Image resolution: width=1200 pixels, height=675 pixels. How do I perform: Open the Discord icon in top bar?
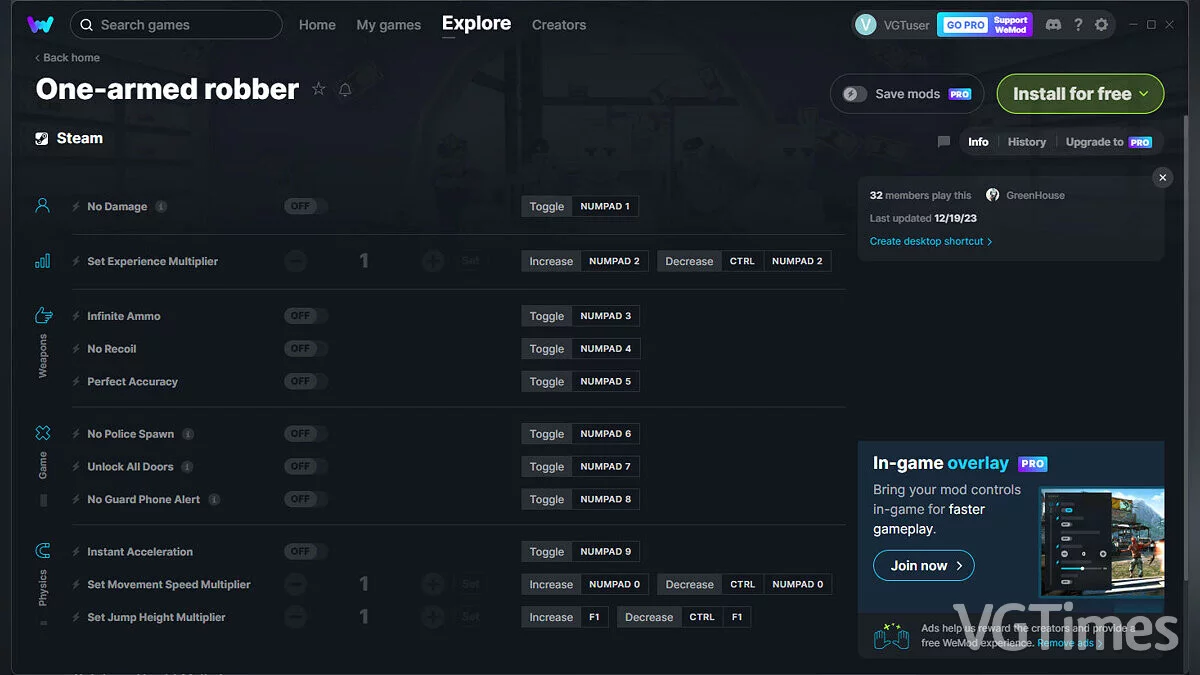(1053, 24)
